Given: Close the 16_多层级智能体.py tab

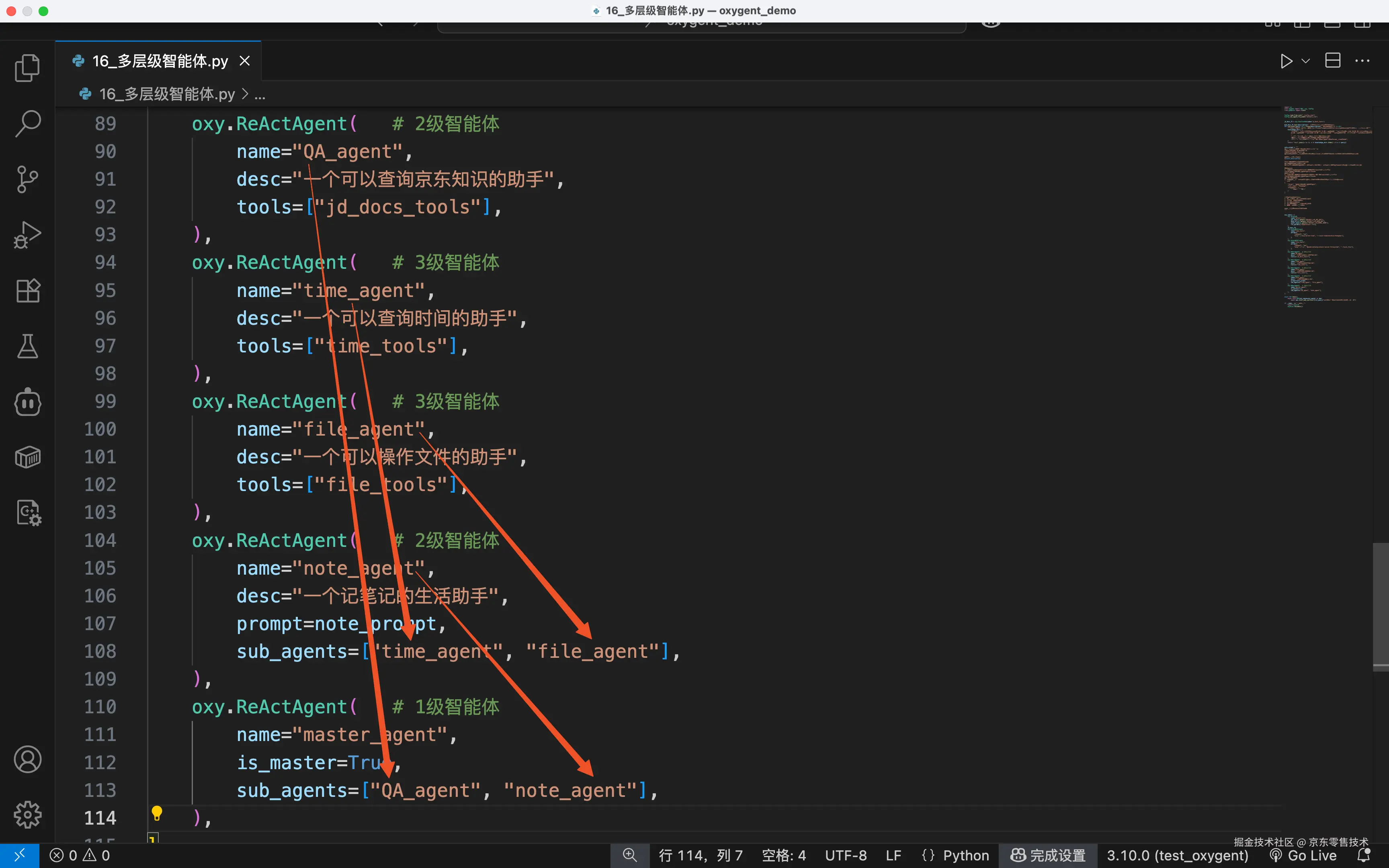Looking at the screenshot, I should 244,61.
